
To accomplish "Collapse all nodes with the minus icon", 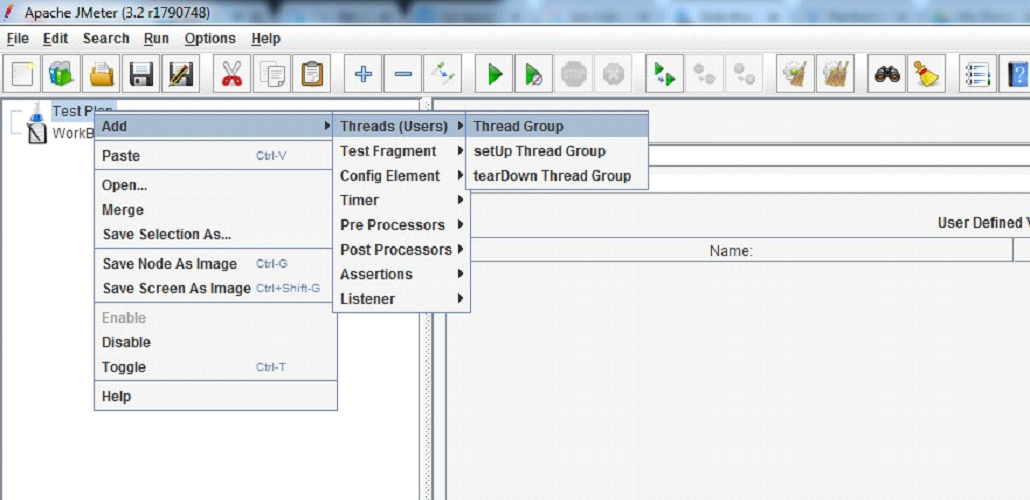I will point(403,74).
